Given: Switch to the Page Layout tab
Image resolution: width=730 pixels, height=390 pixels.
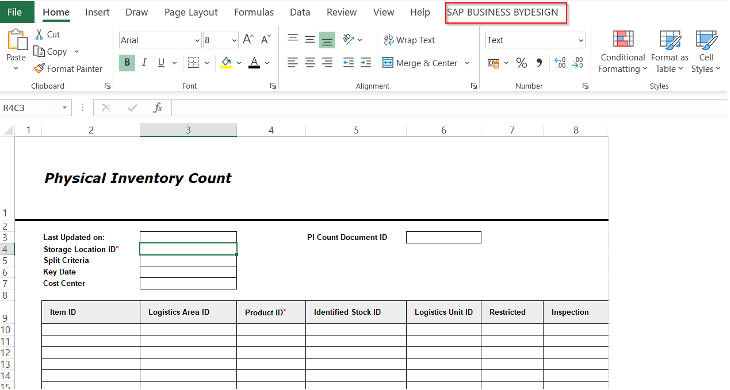Looking at the screenshot, I should pyautogui.click(x=191, y=12).
